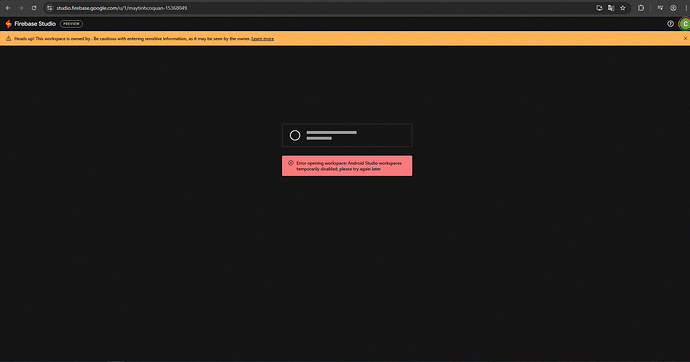Click the loading workspace placeholder card
Screen dimensions: 690x362
pyautogui.click(x=347, y=135)
